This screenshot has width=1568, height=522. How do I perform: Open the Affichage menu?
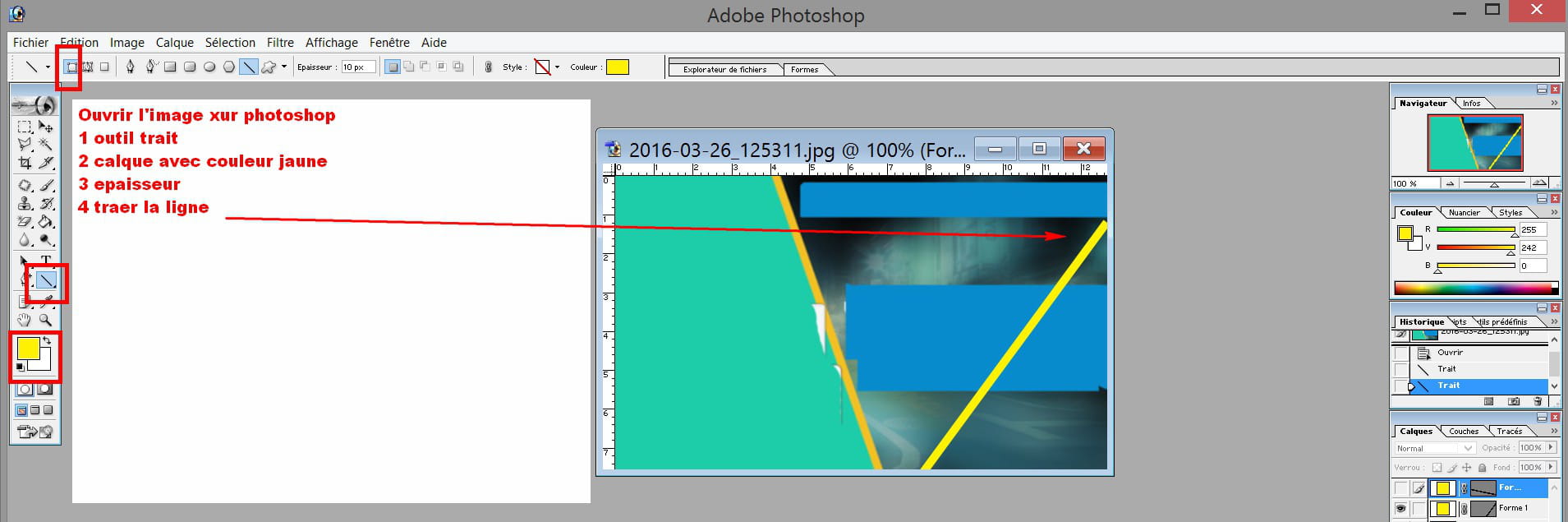click(332, 43)
